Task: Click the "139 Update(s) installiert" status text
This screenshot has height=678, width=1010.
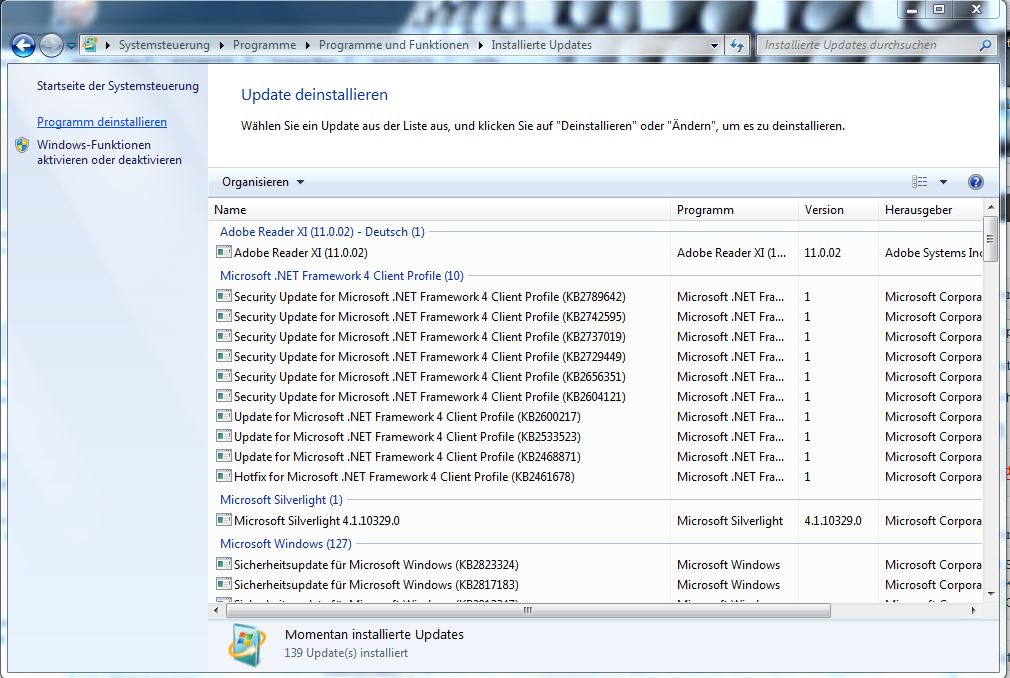Action: [x=346, y=653]
